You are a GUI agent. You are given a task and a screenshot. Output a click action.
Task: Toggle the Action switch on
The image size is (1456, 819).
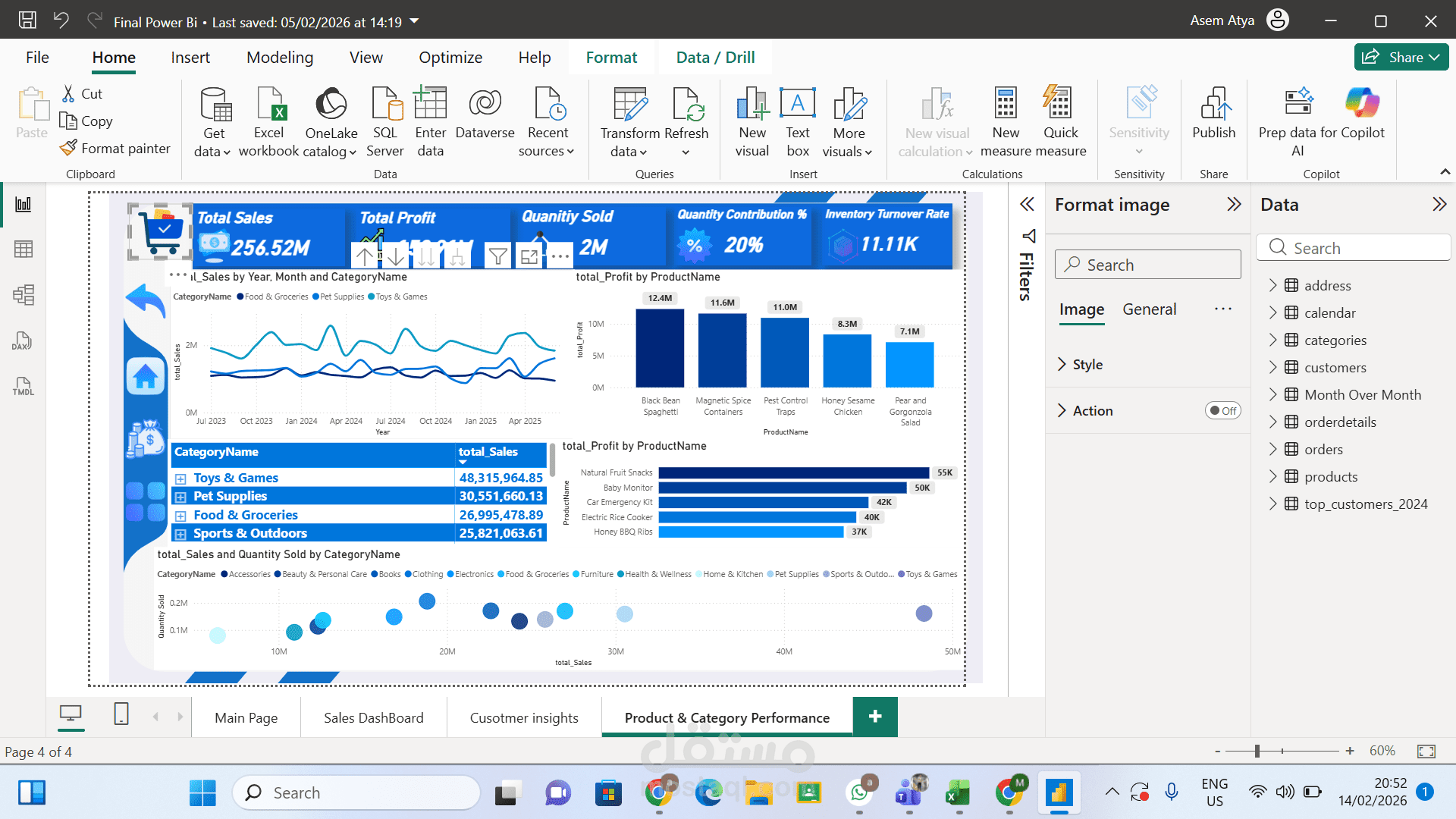[1222, 411]
